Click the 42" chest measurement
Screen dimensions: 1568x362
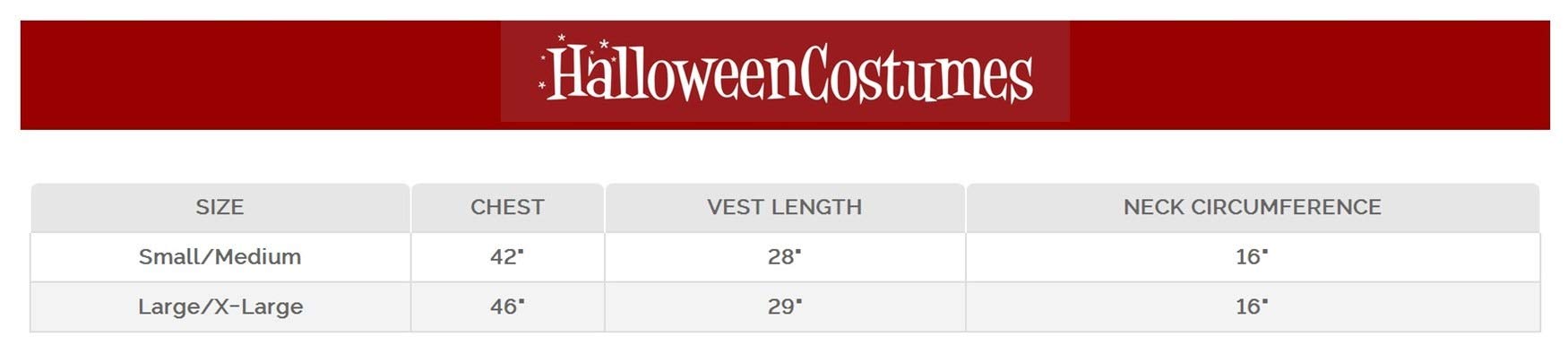[507, 257]
